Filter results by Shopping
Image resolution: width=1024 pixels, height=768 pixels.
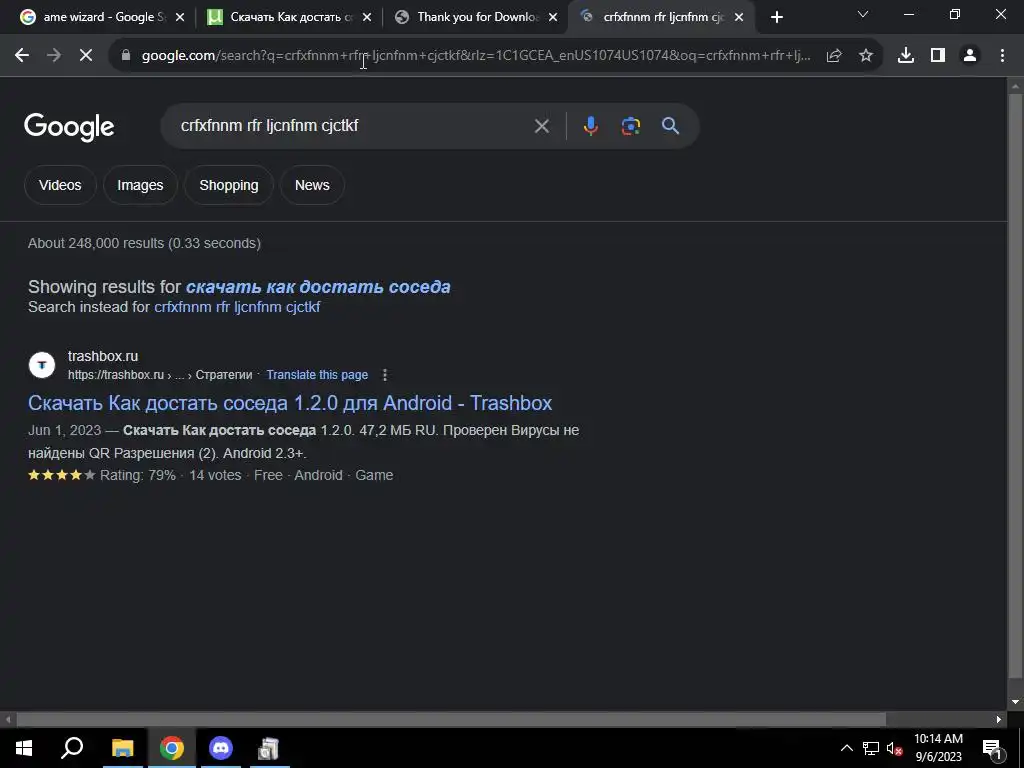pos(229,185)
